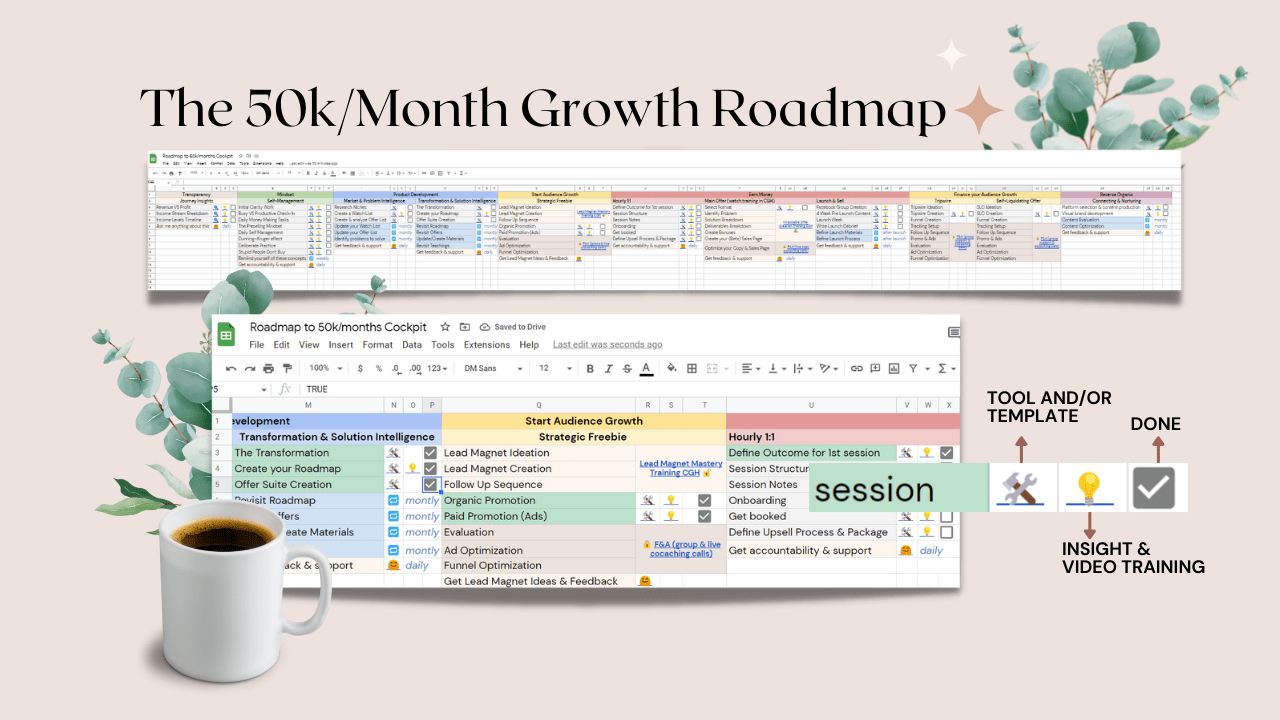Check the Get booked done checkbox

[x=946, y=516]
